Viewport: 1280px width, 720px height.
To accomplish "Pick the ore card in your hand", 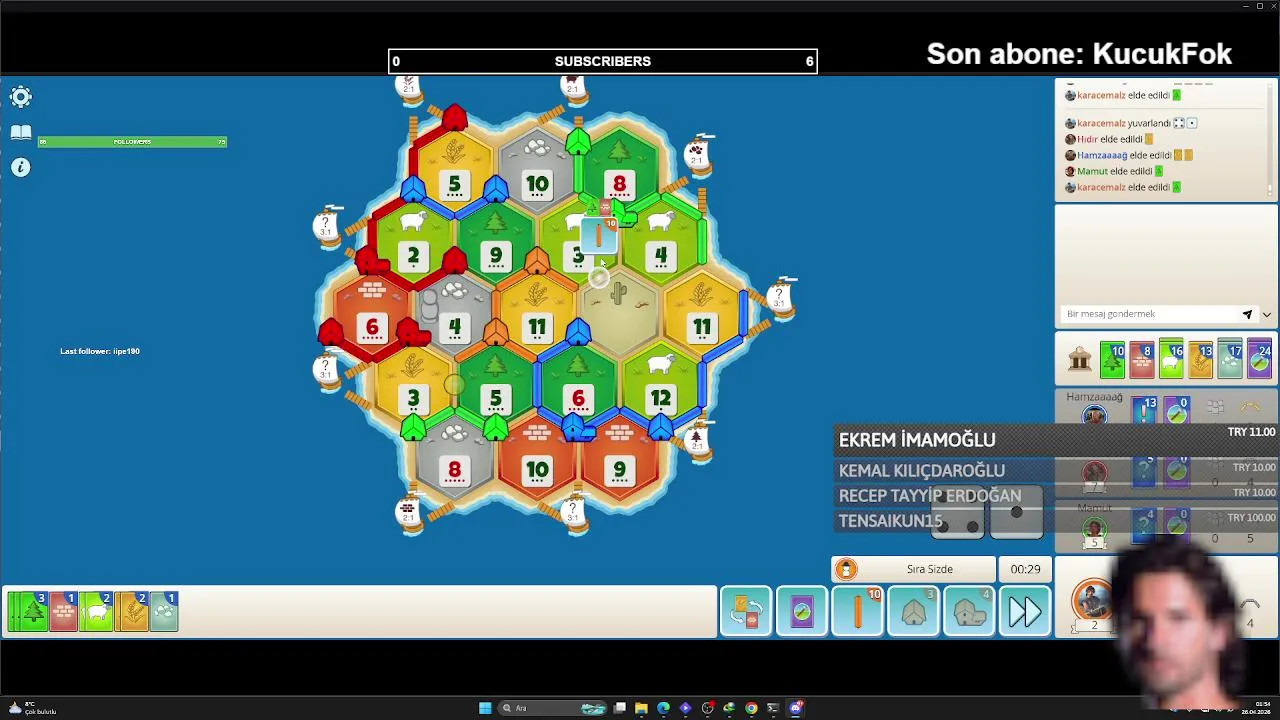I will point(165,611).
